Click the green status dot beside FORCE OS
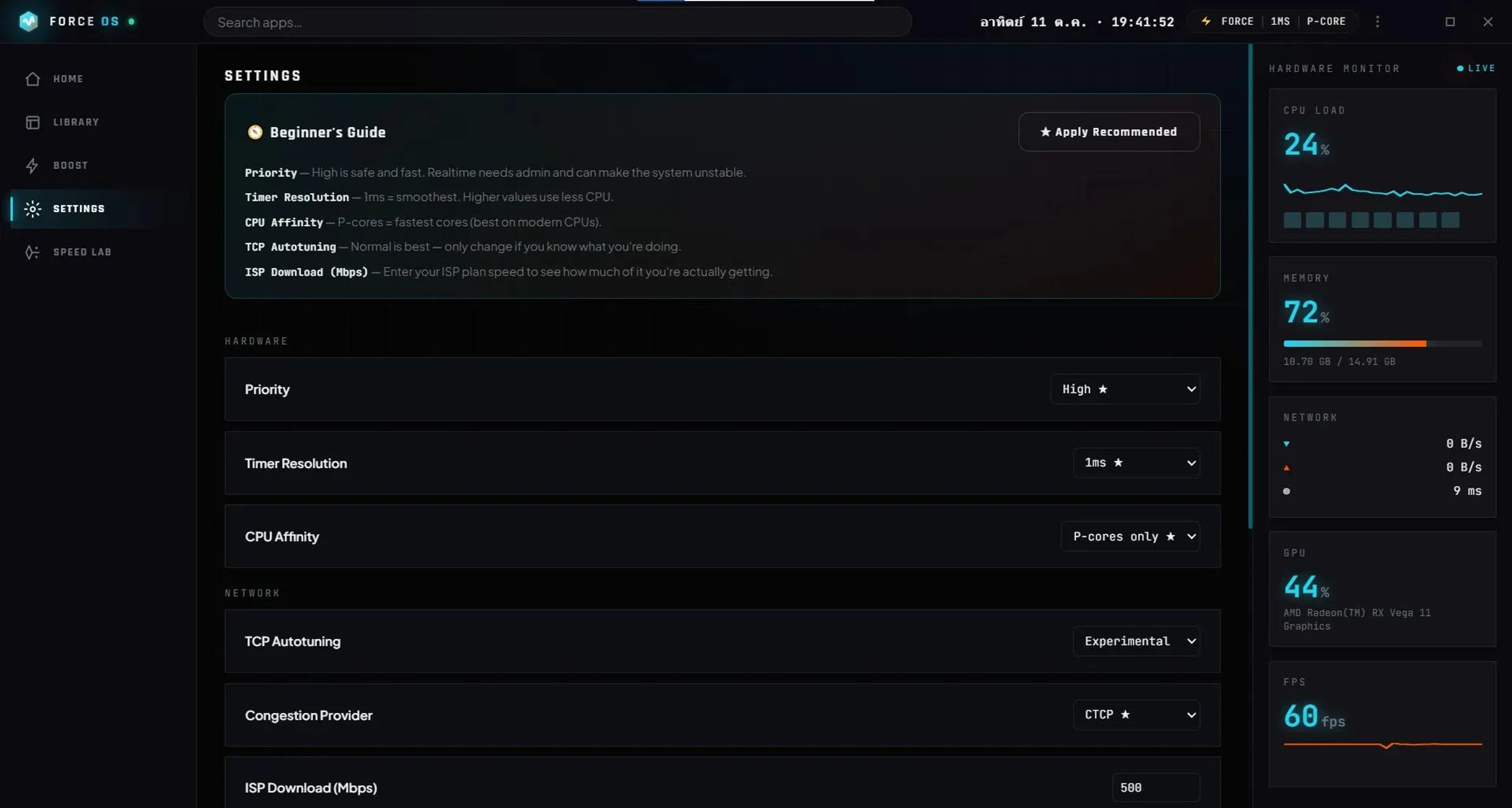 132,21
